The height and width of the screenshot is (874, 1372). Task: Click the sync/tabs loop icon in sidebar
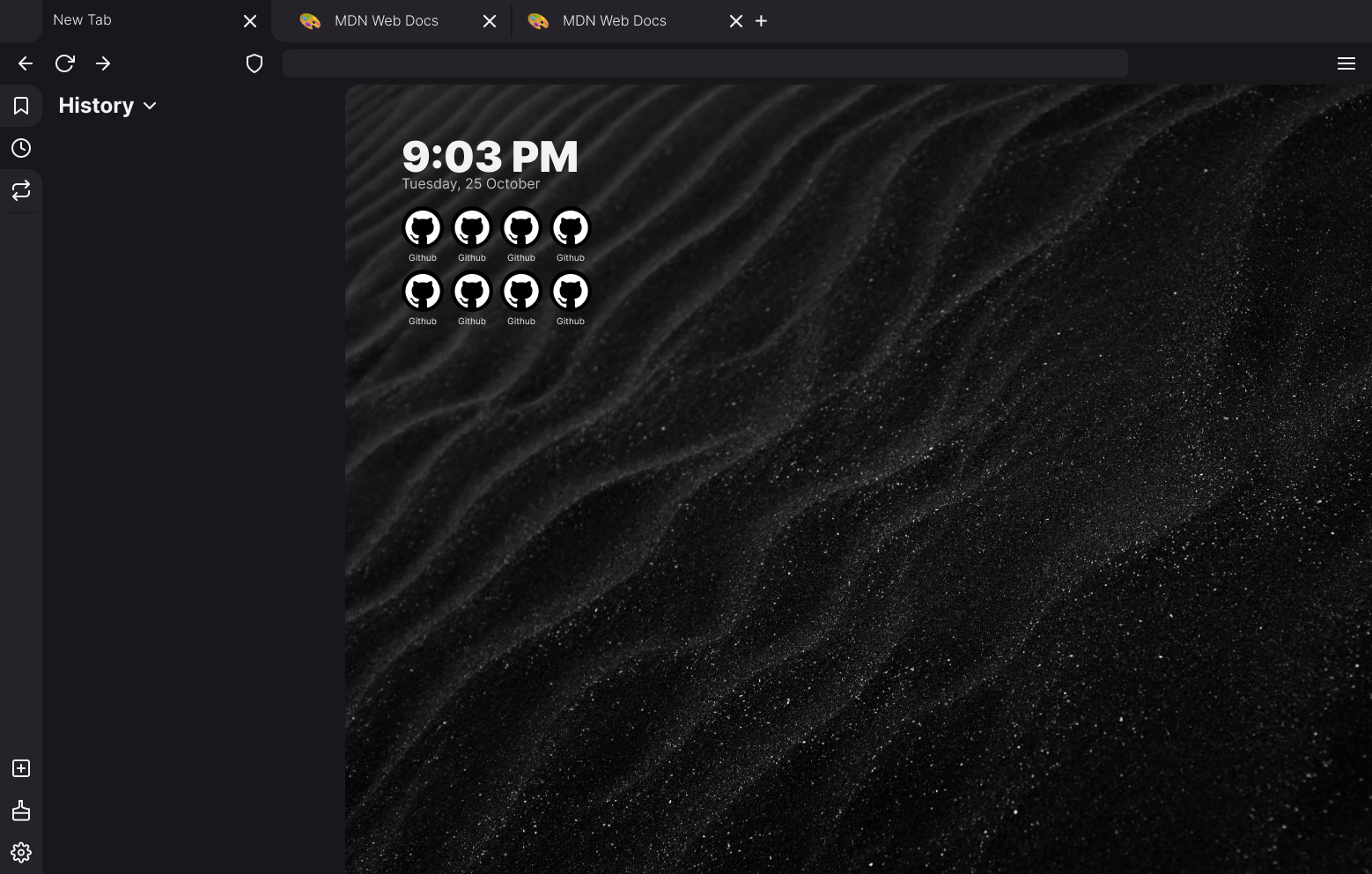coord(20,190)
